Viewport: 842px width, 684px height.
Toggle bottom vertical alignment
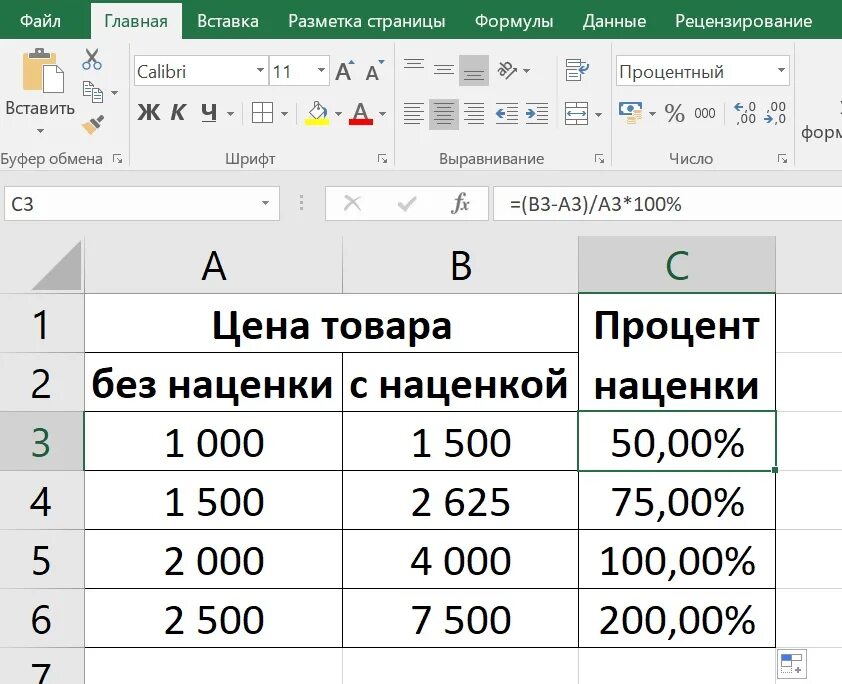tap(474, 70)
